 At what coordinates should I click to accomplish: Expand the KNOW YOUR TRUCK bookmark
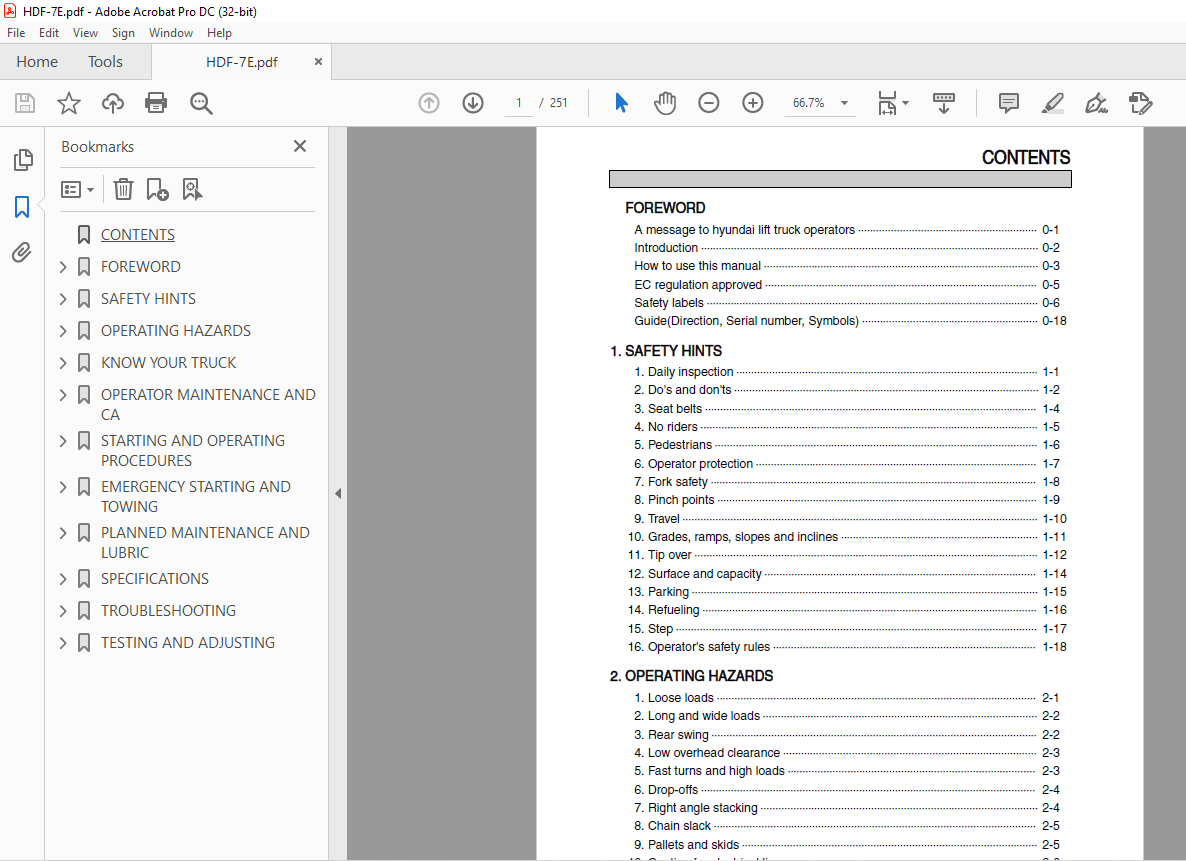coord(63,363)
